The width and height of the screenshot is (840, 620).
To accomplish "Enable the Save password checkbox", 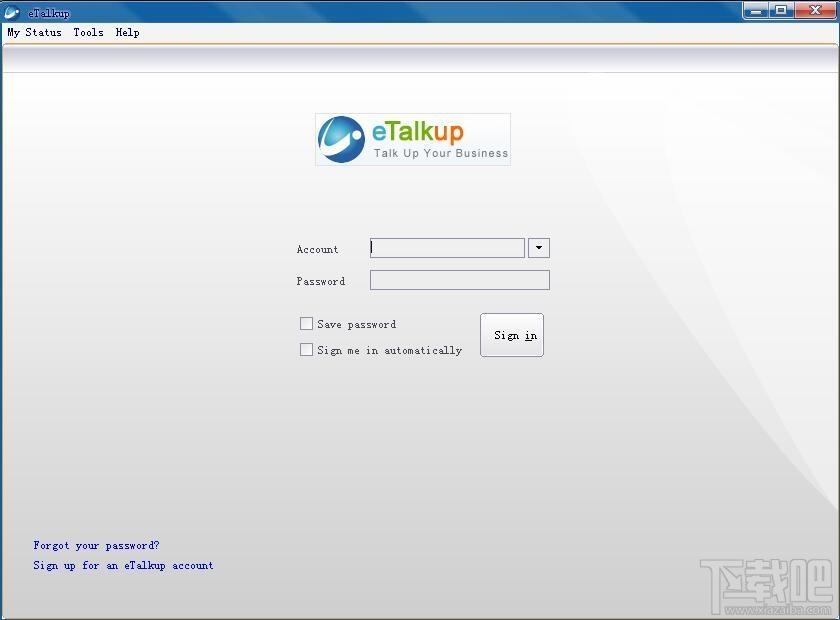I will (x=306, y=324).
